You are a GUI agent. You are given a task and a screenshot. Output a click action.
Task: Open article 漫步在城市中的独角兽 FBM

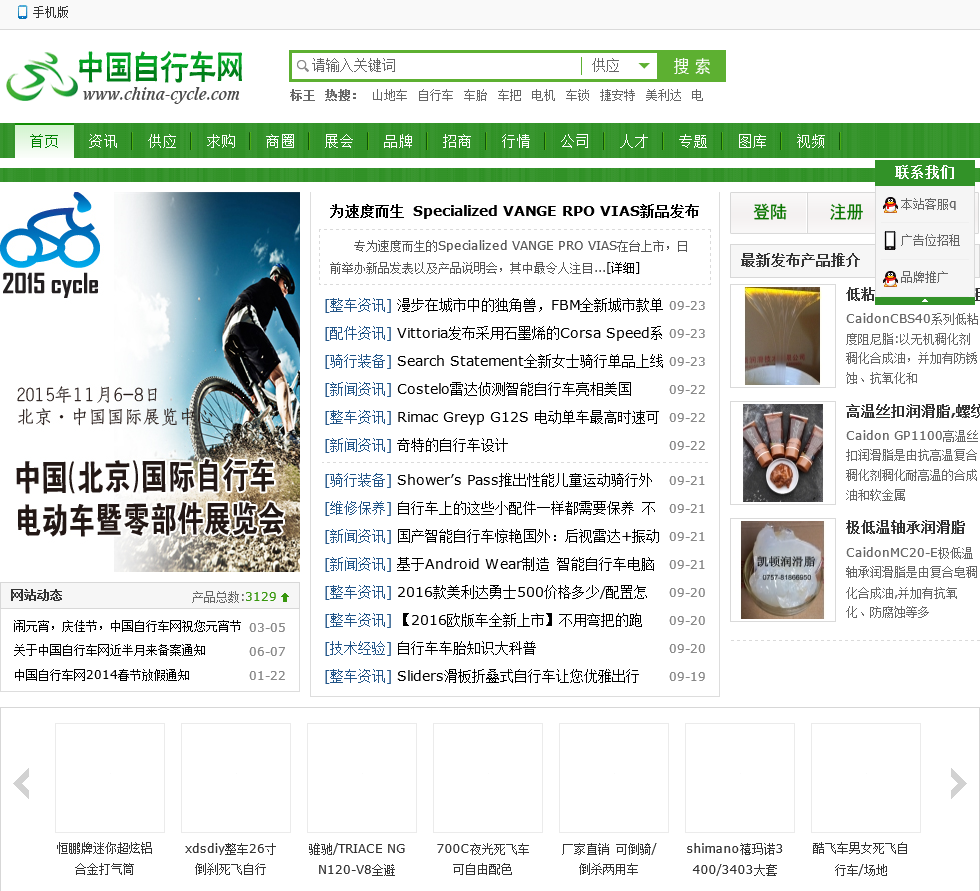coord(529,305)
